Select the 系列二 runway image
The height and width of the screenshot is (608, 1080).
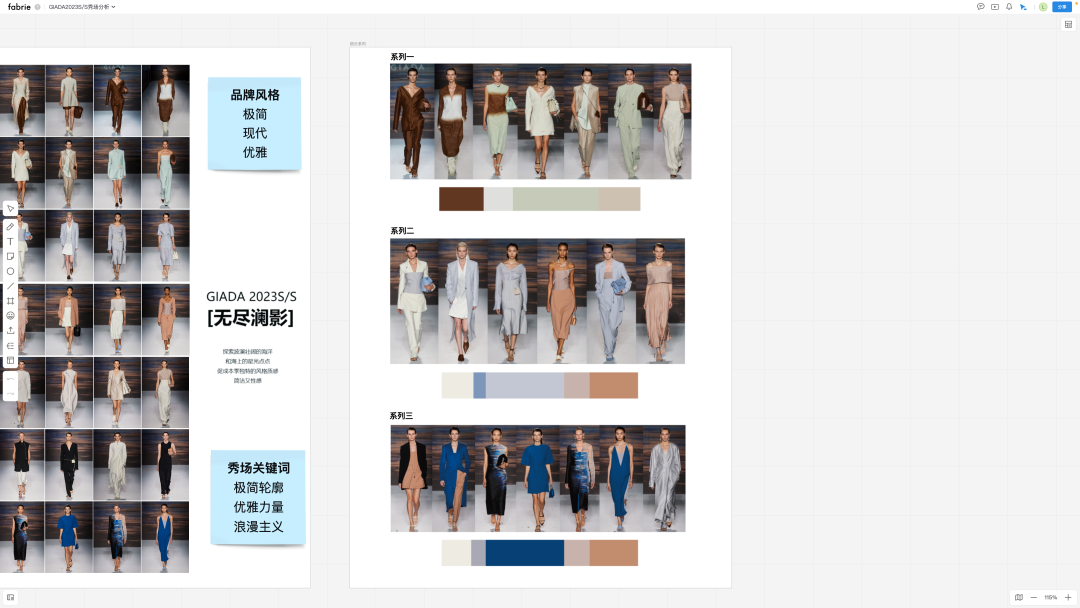pos(537,301)
